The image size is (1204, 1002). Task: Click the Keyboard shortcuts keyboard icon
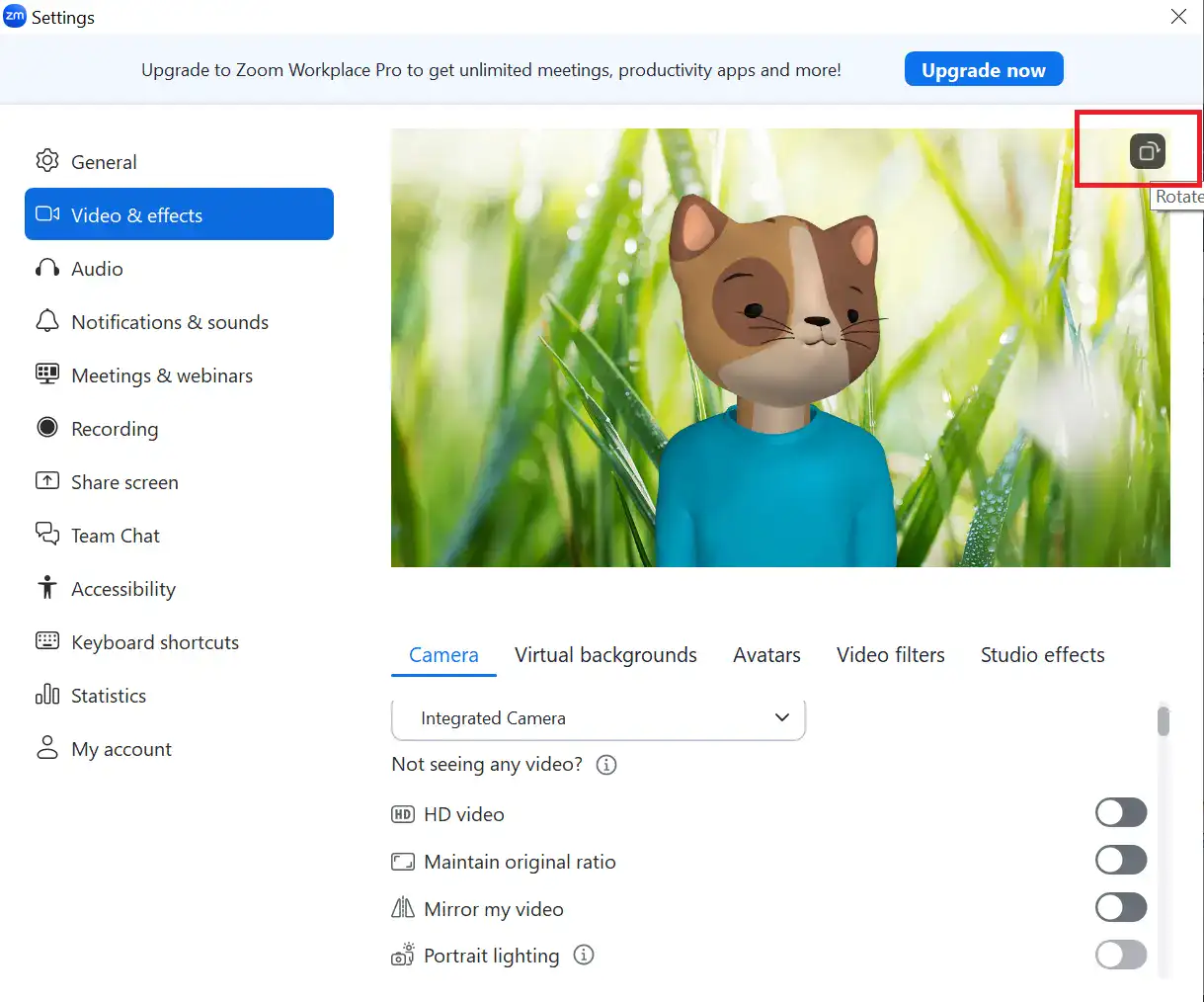click(47, 640)
